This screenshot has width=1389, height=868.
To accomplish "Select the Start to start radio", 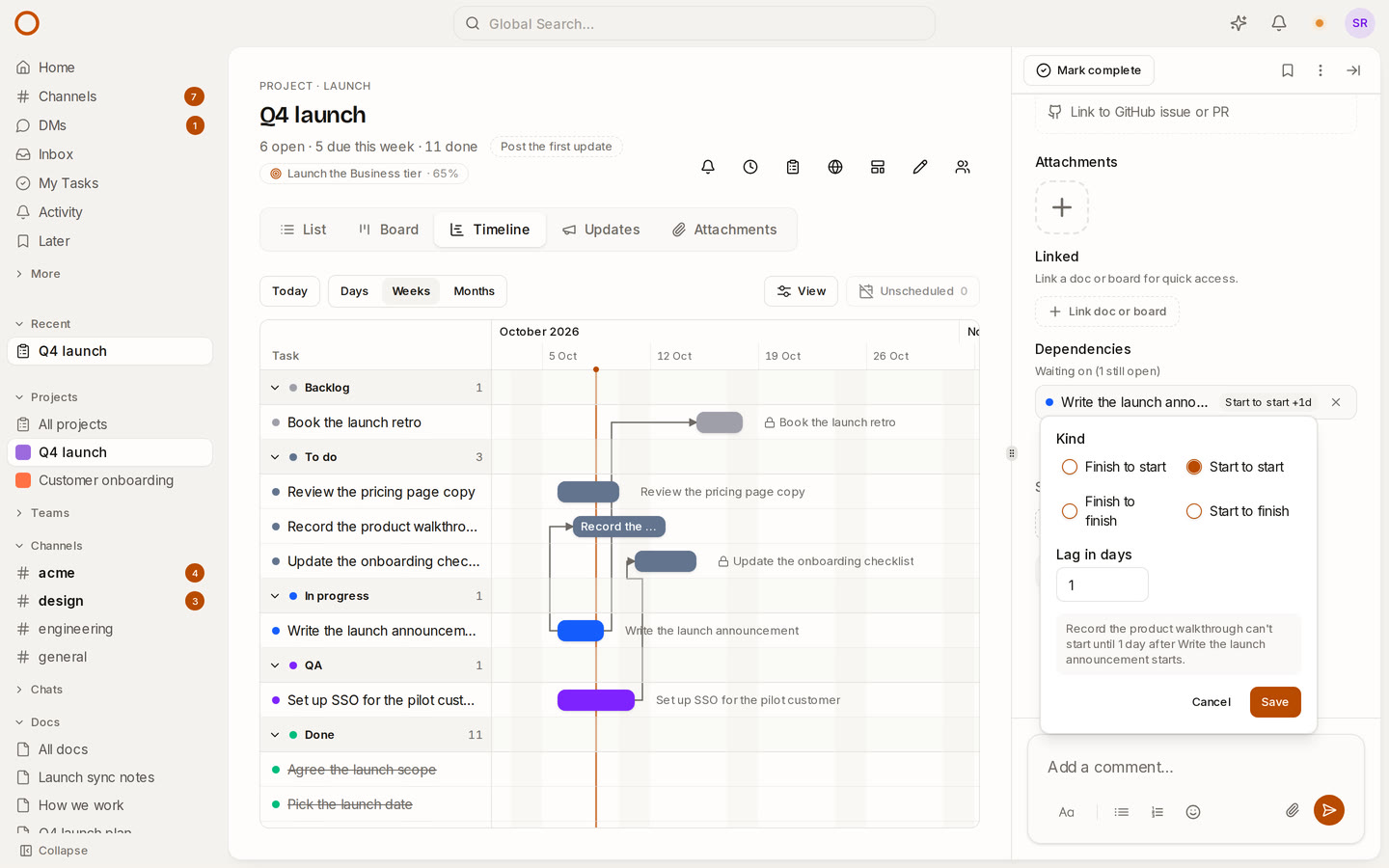I will pyautogui.click(x=1194, y=467).
